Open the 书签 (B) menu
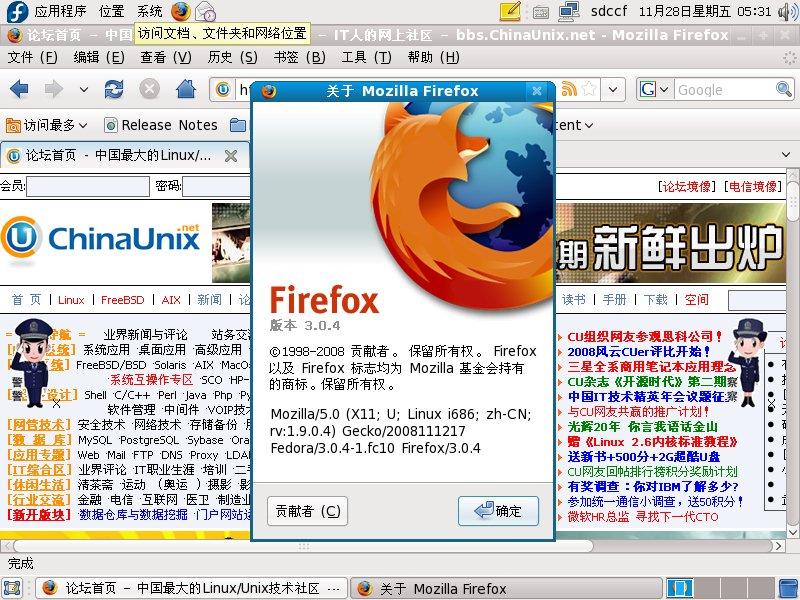Screen dimensions: 800x600 pyautogui.click(x=299, y=57)
